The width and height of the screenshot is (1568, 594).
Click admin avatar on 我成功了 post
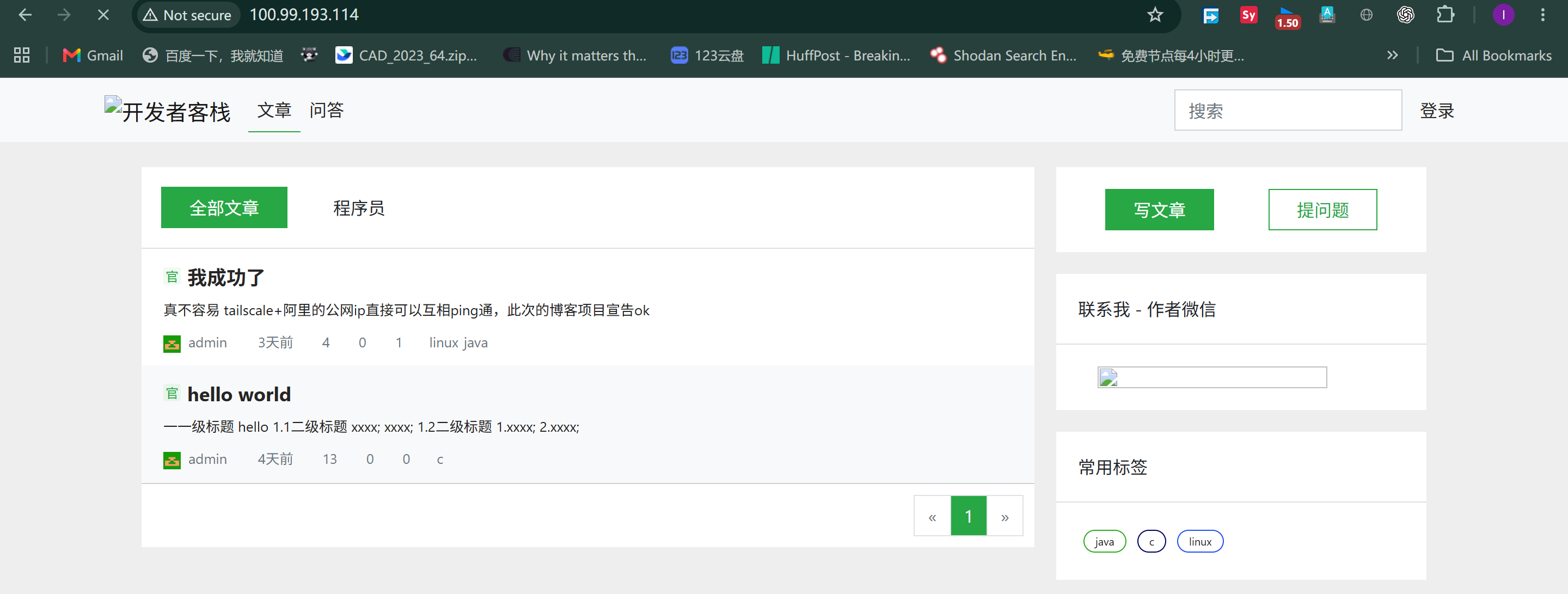pyautogui.click(x=171, y=344)
